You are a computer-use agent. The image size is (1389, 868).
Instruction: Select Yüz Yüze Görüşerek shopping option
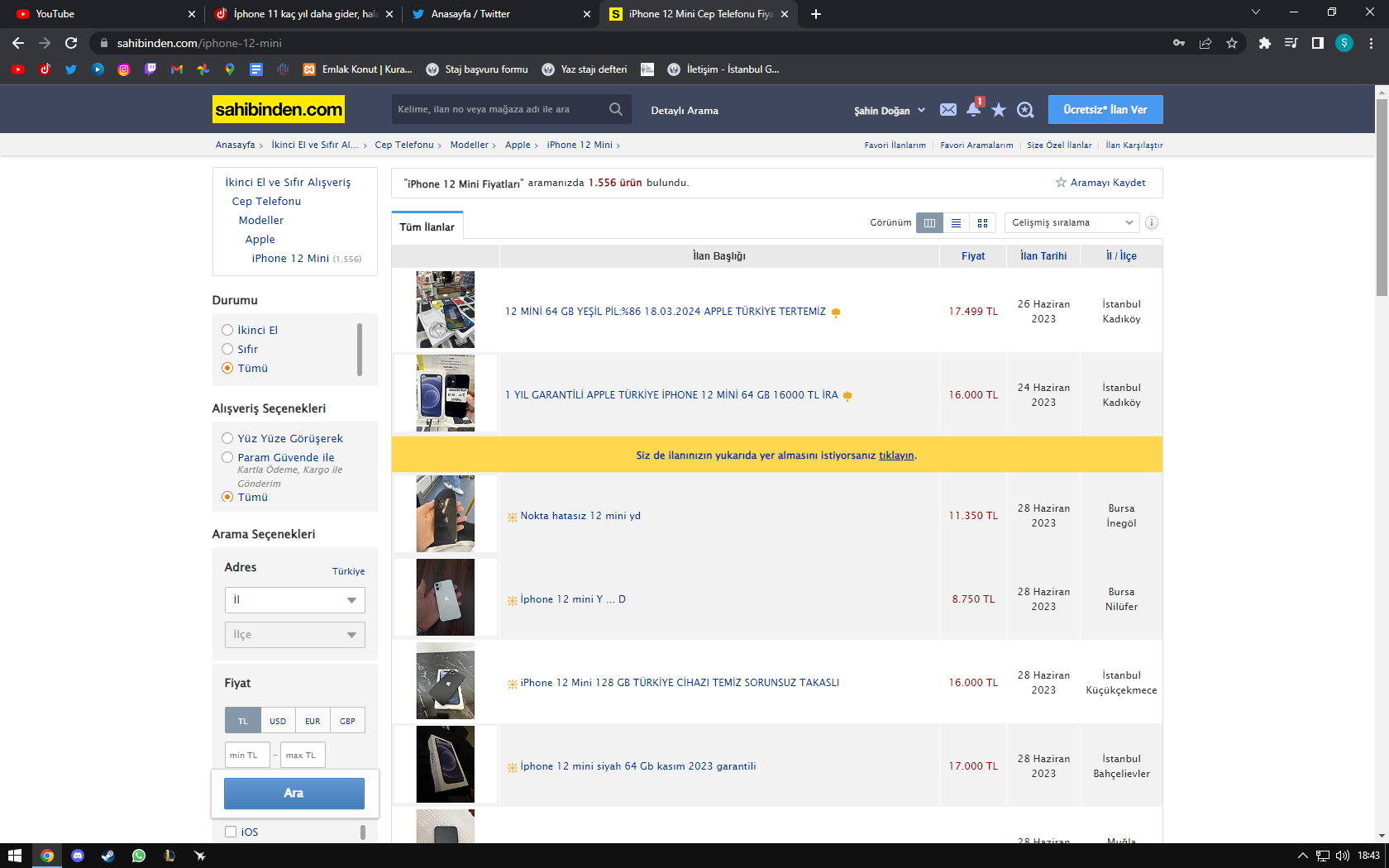[227, 438]
